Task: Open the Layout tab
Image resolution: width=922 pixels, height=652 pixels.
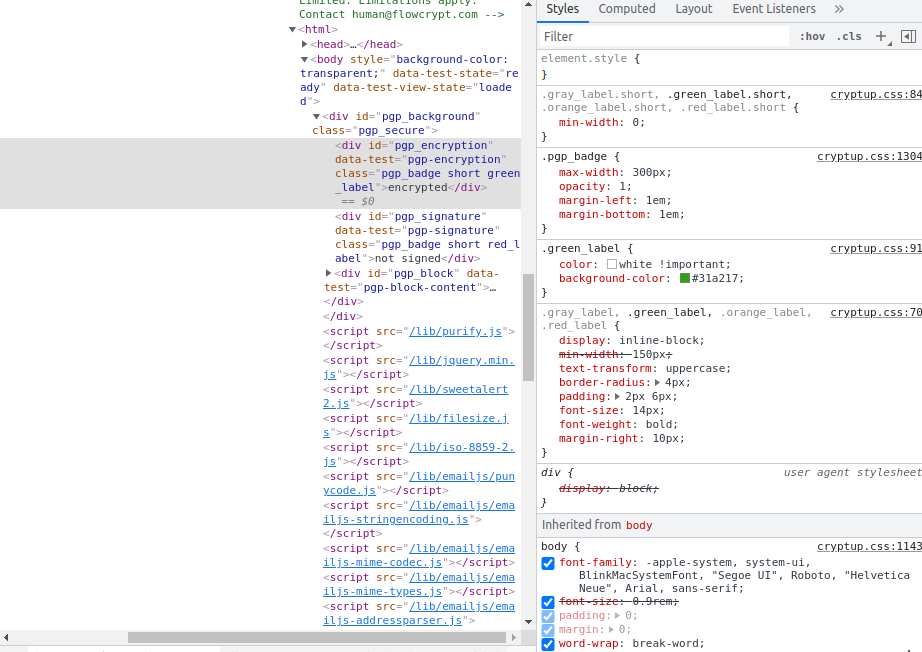Action: click(x=693, y=9)
